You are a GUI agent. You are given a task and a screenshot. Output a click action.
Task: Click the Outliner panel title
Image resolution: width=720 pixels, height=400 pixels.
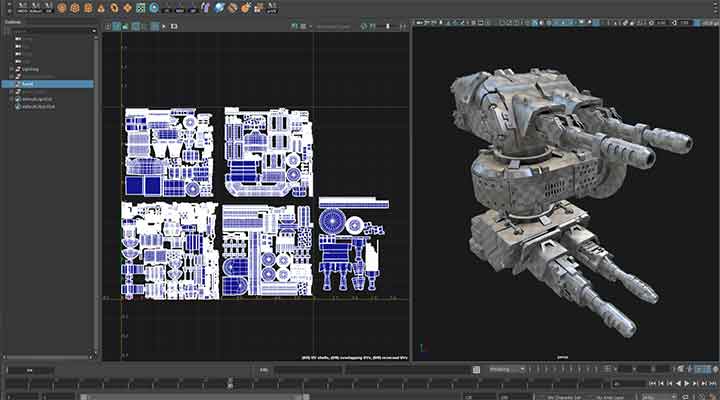pos(14,20)
